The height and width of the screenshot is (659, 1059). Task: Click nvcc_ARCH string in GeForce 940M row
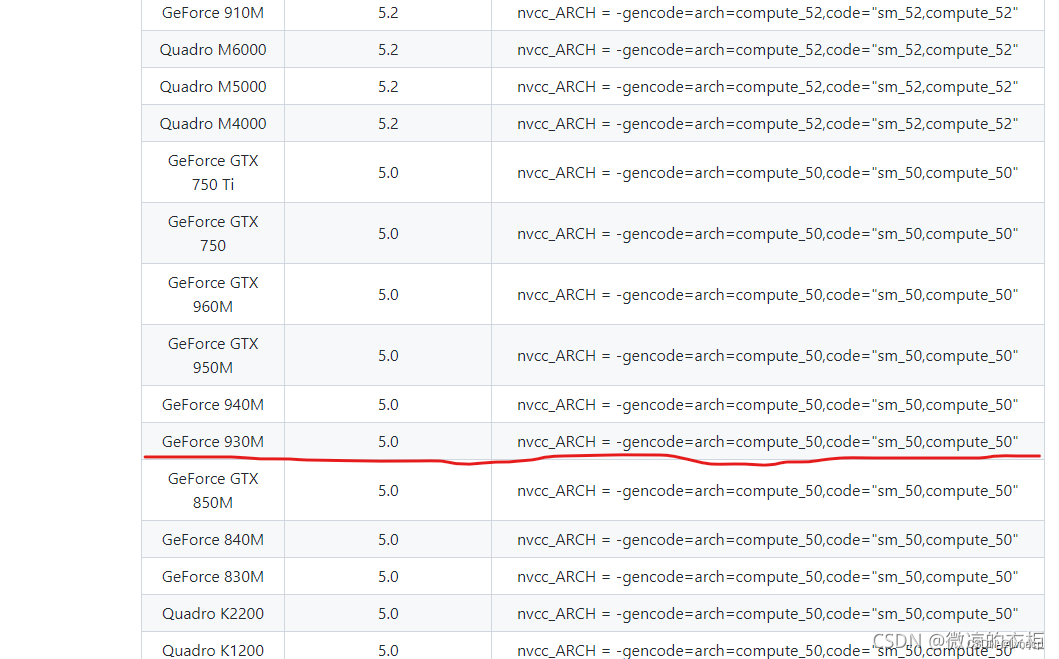767,406
